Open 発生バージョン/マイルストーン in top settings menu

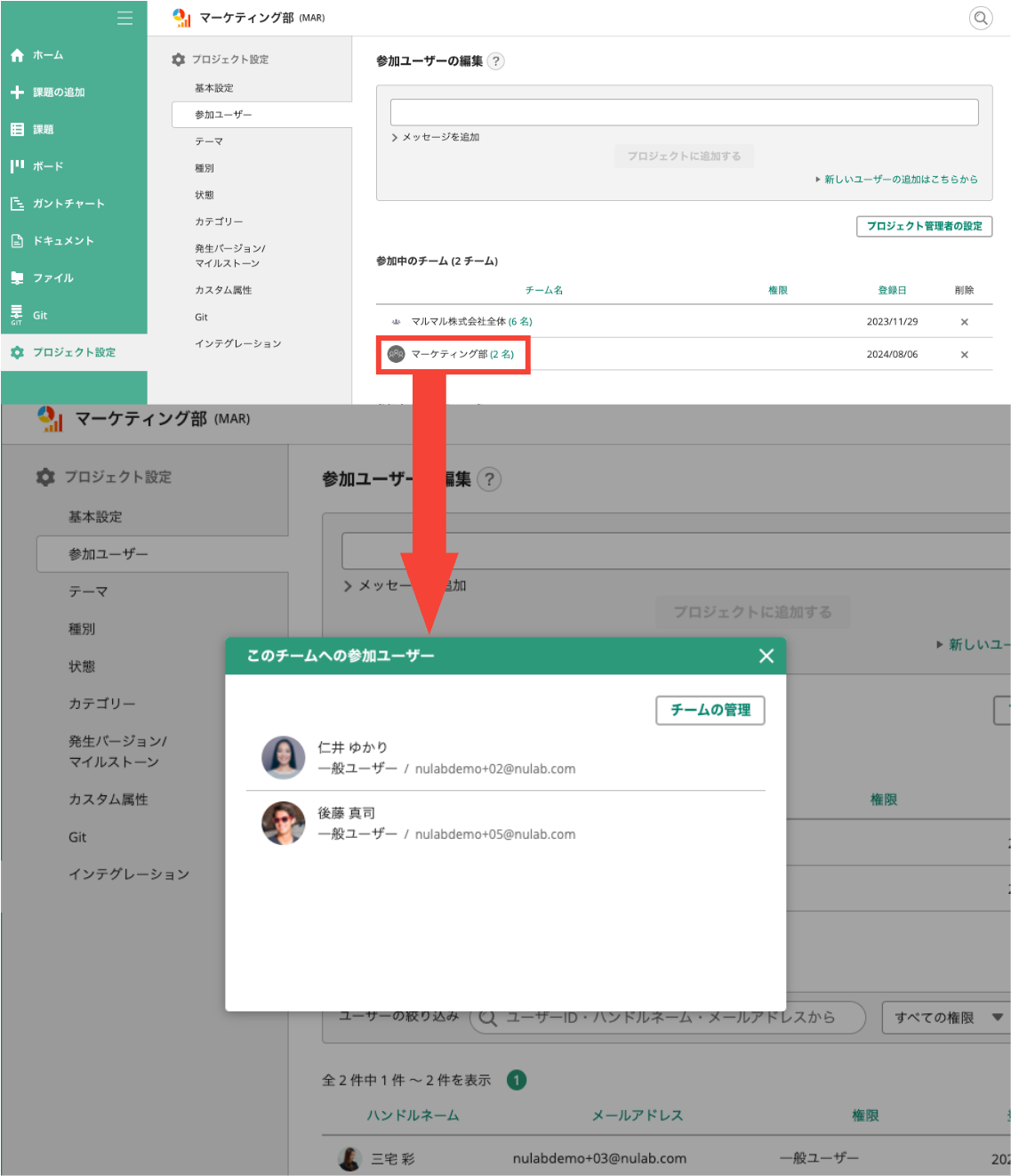tap(230, 256)
